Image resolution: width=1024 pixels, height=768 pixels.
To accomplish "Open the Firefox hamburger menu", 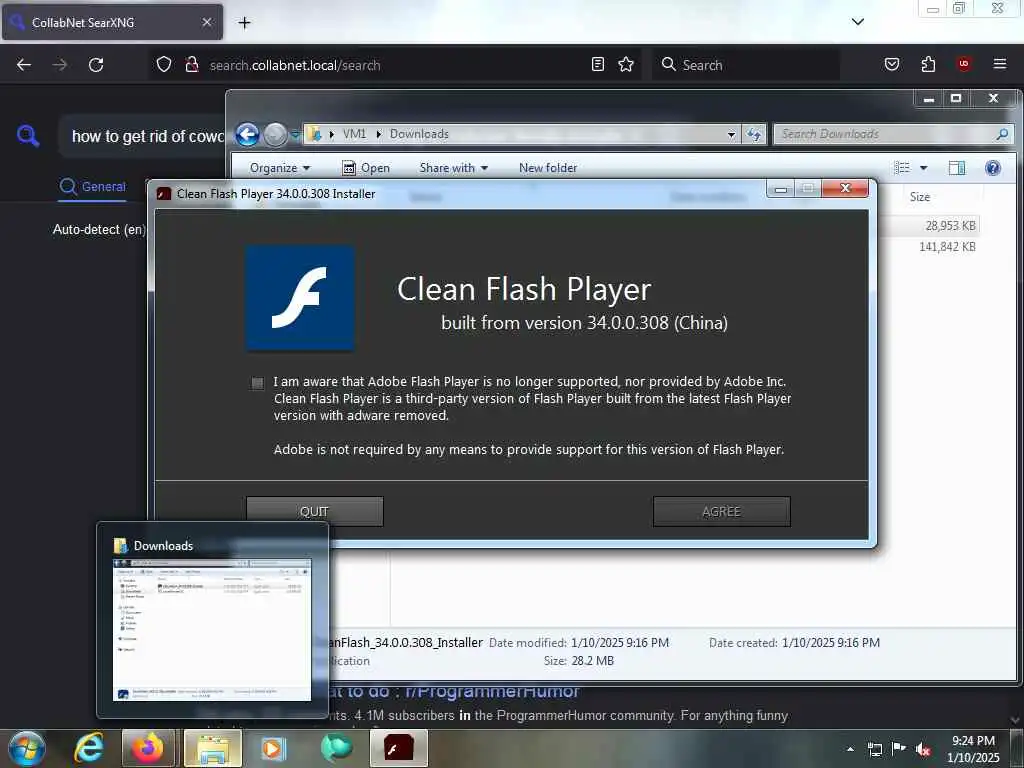I will pyautogui.click(x=999, y=64).
